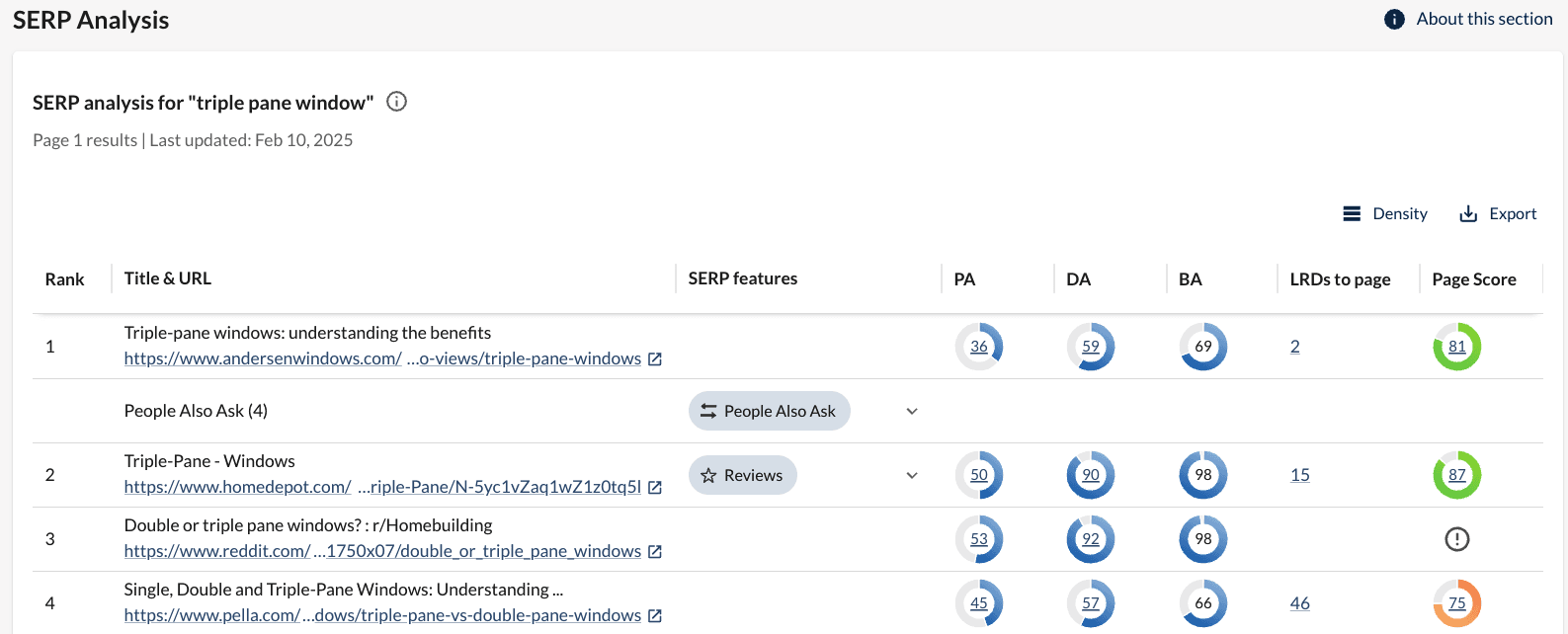Click PA score 36 for Andersen result

[x=978, y=347]
